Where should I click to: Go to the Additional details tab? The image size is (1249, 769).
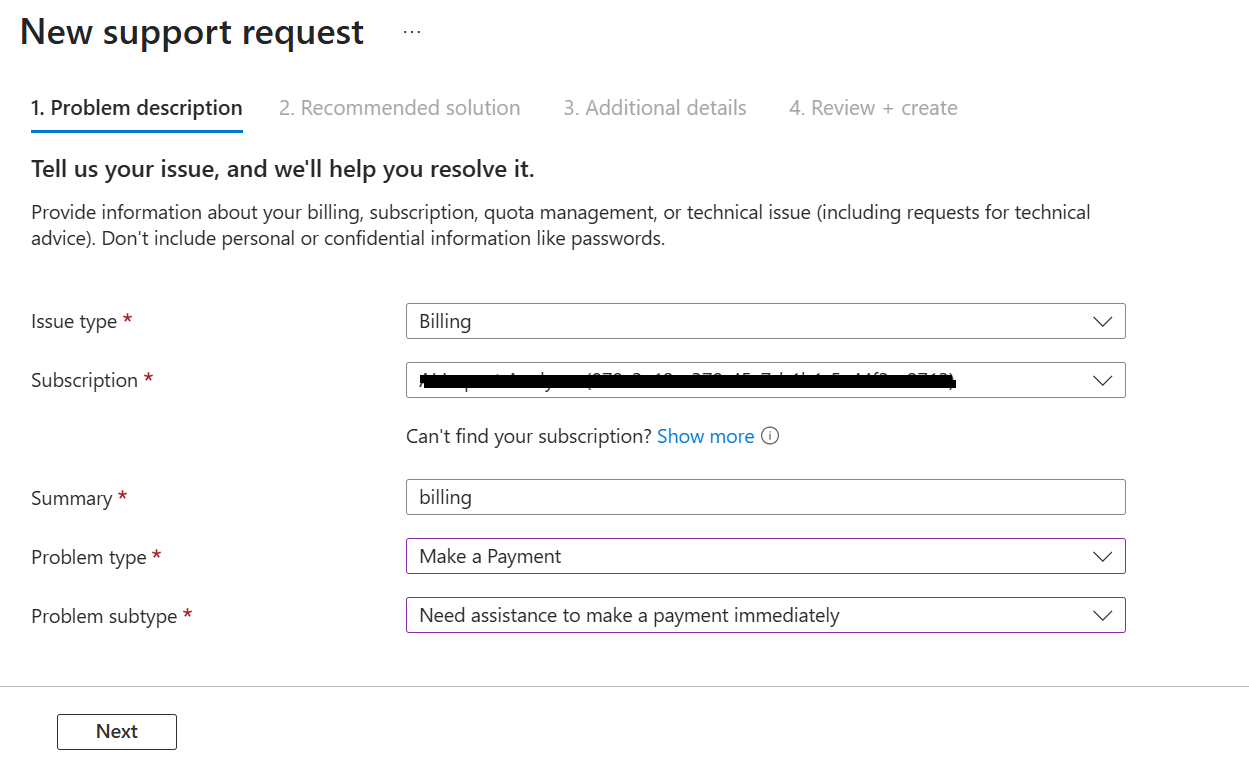(654, 108)
